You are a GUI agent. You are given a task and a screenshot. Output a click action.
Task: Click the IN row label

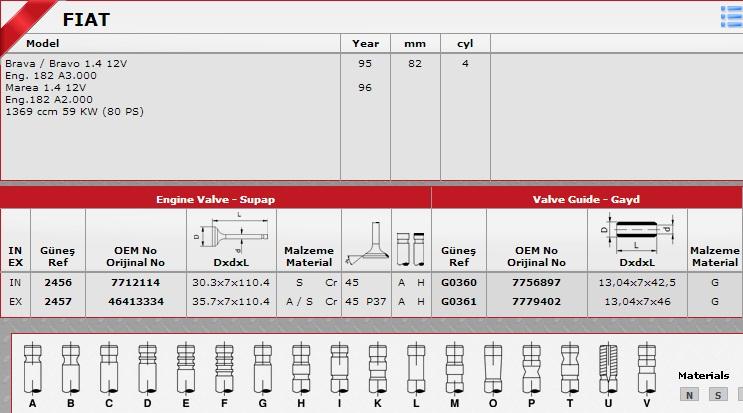[x=15, y=283]
